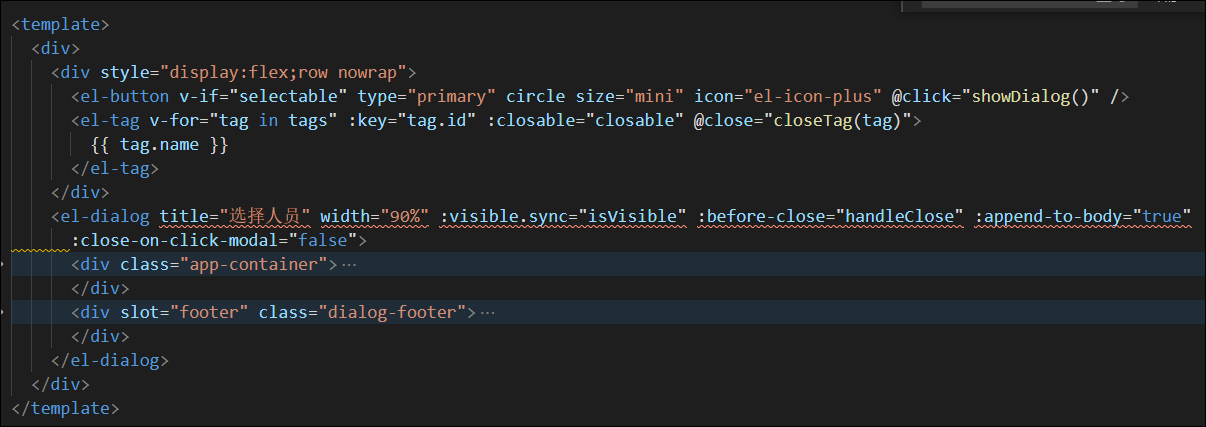
Task: Click the closing </template> tag
Action: [65, 409]
